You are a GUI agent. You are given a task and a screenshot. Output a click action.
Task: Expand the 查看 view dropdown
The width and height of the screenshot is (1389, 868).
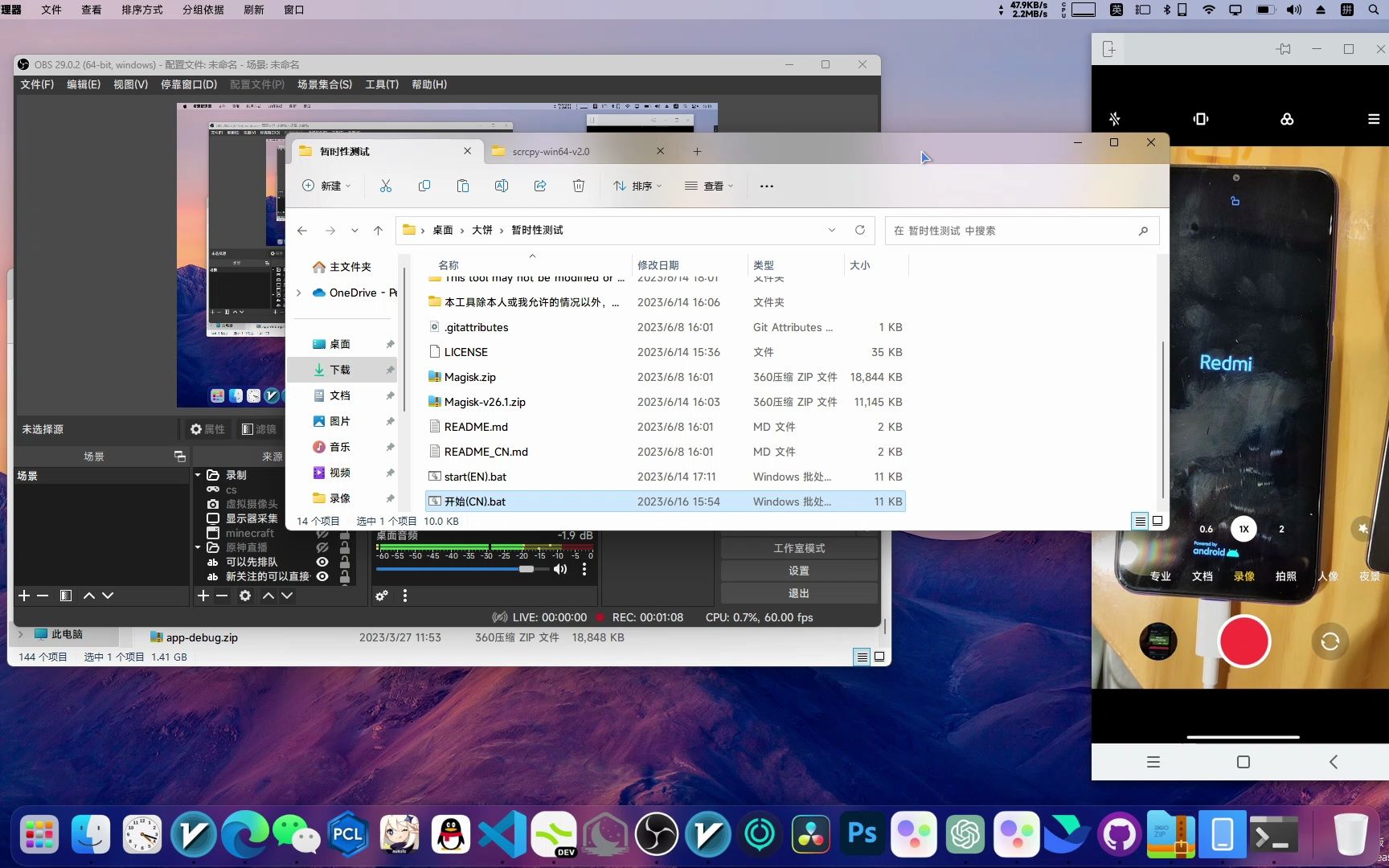pyautogui.click(x=707, y=186)
